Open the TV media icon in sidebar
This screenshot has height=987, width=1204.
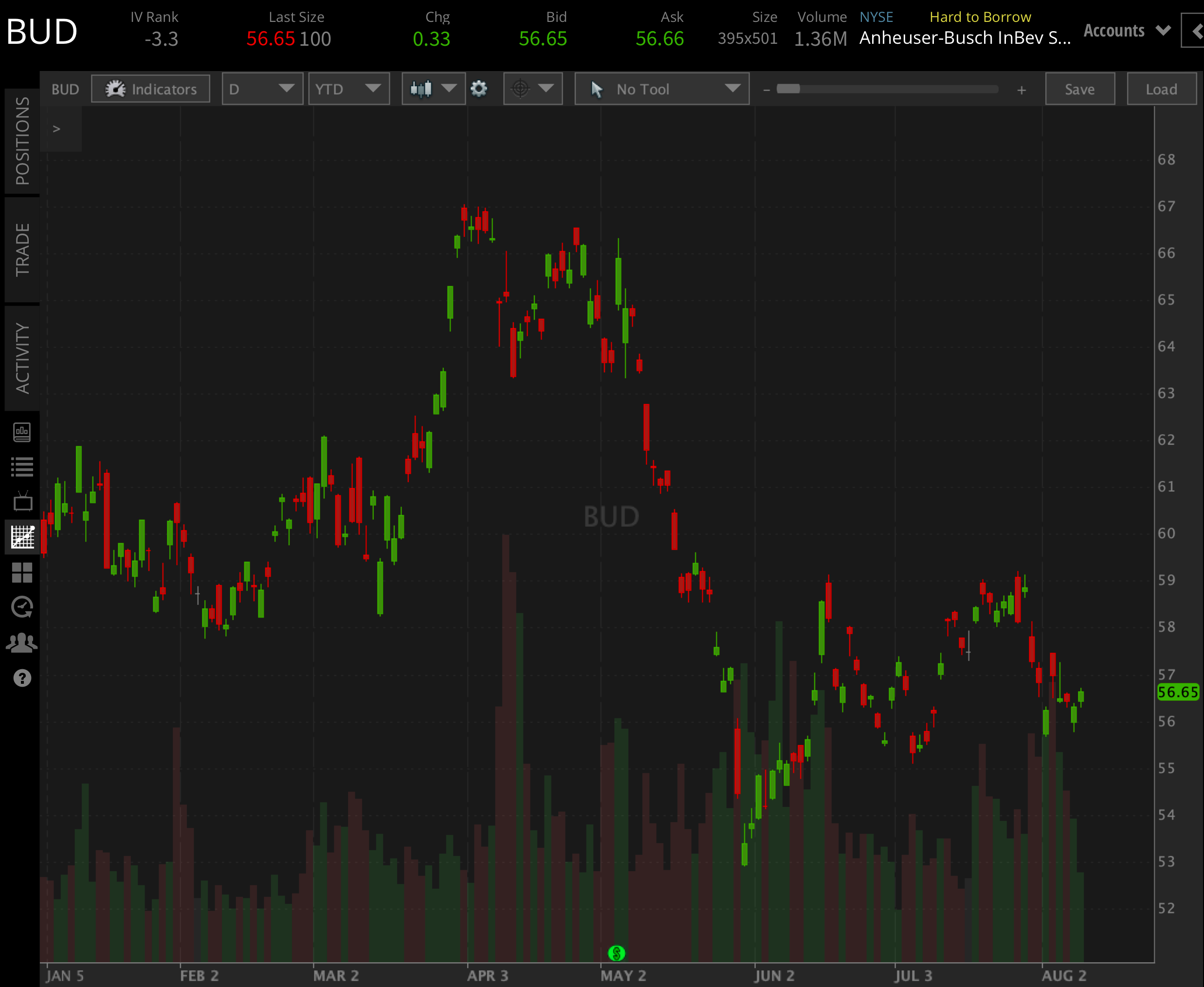click(22, 502)
